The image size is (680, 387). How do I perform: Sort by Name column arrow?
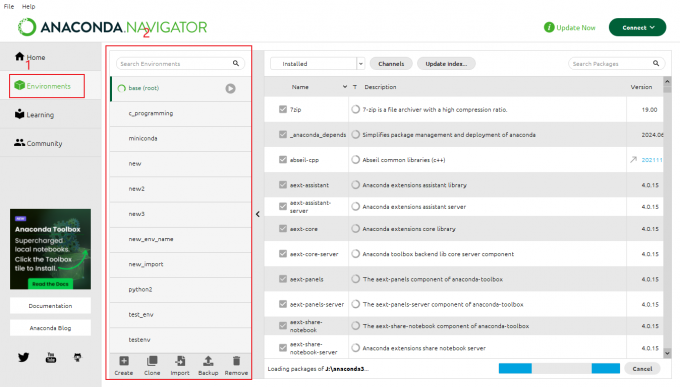click(x=345, y=87)
